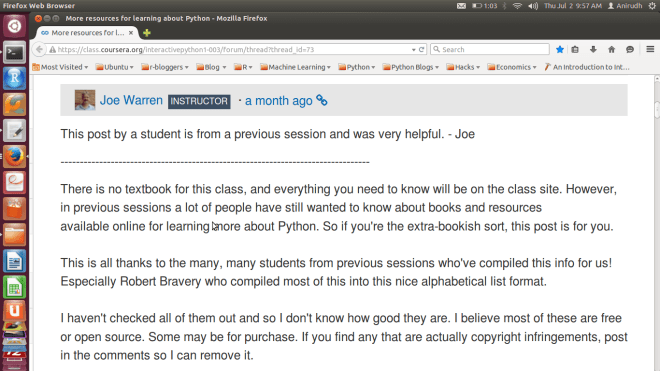
Task: Expand Hacks bookmarks folder
Action: [463, 67]
